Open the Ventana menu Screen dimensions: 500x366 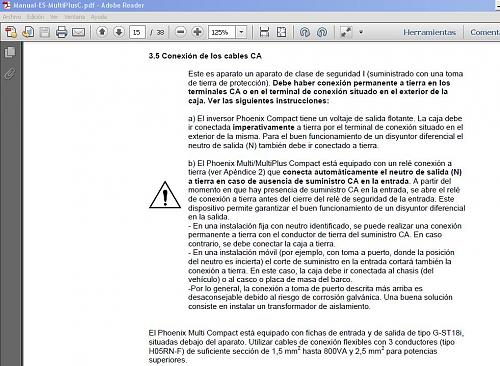75,17
